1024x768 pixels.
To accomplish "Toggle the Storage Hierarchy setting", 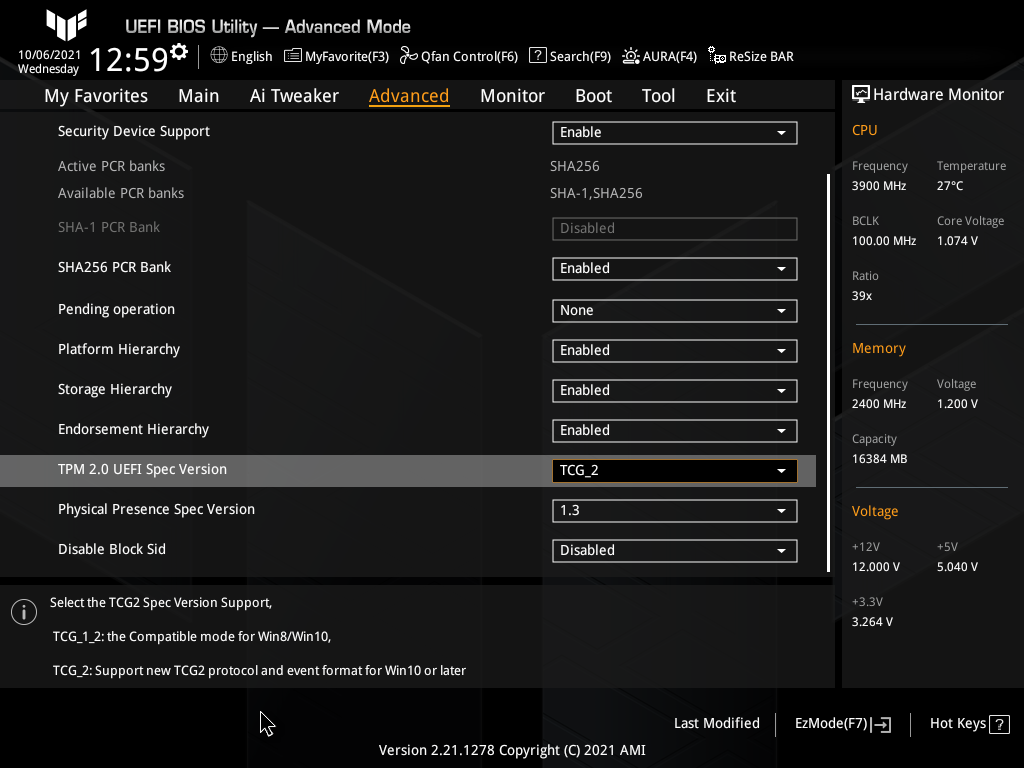I will (x=674, y=390).
